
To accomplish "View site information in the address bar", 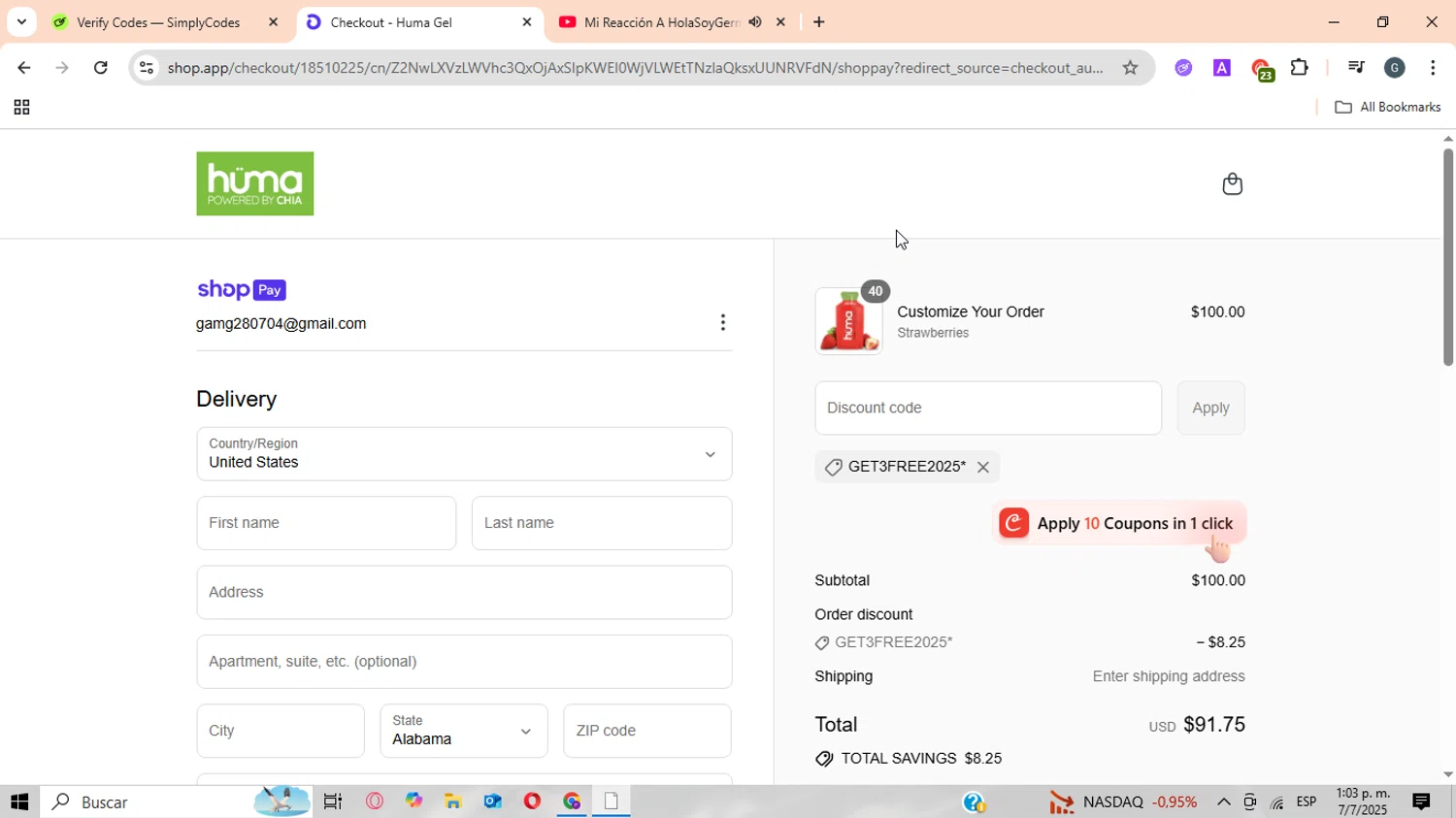I will (x=147, y=68).
